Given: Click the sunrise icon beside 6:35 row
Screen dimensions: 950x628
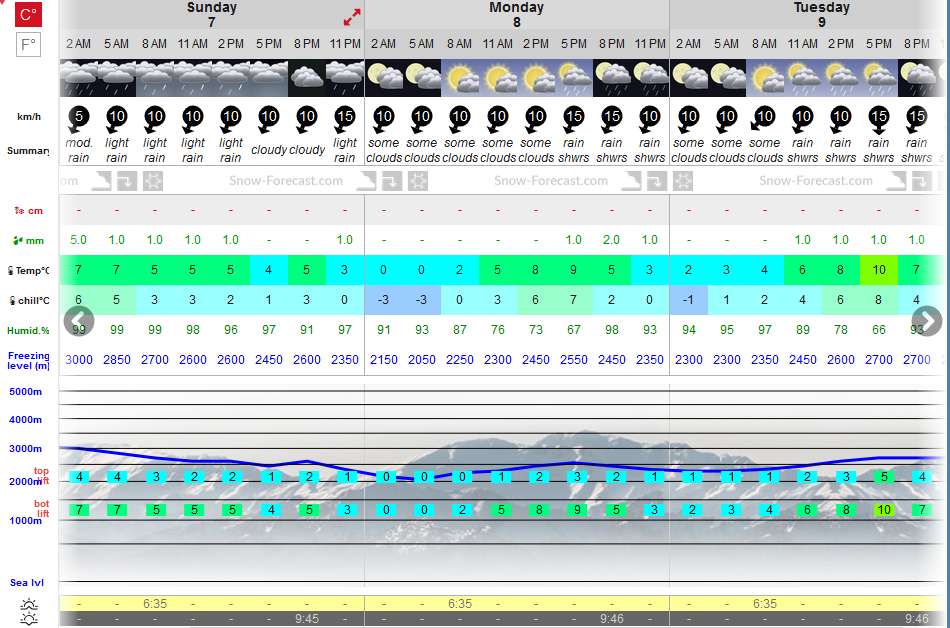Looking at the screenshot, I should coord(28,604).
